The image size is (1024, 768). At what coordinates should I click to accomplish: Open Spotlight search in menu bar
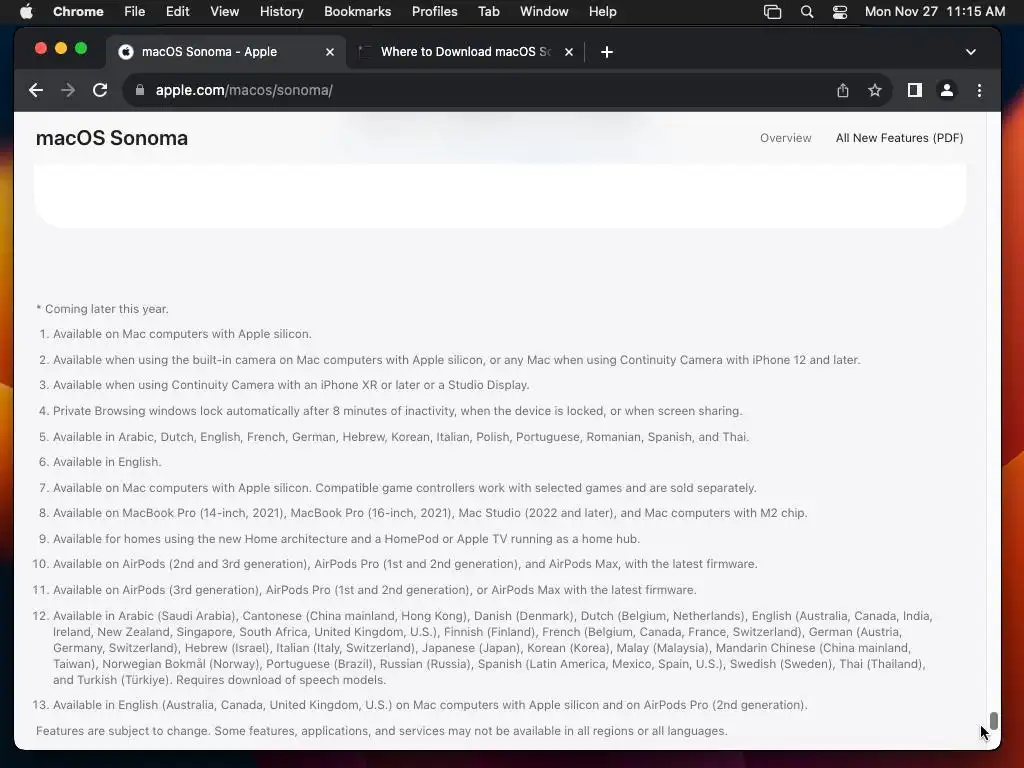[x=807, y=11]
